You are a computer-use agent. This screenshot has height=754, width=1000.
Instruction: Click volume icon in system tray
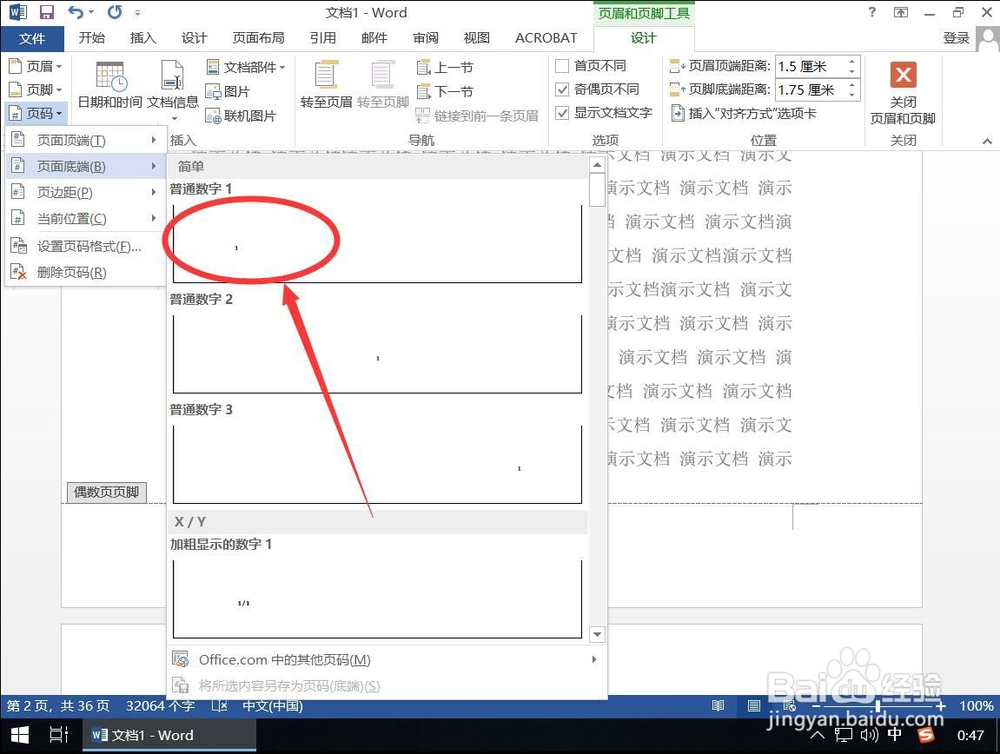[x=869, y=735]
